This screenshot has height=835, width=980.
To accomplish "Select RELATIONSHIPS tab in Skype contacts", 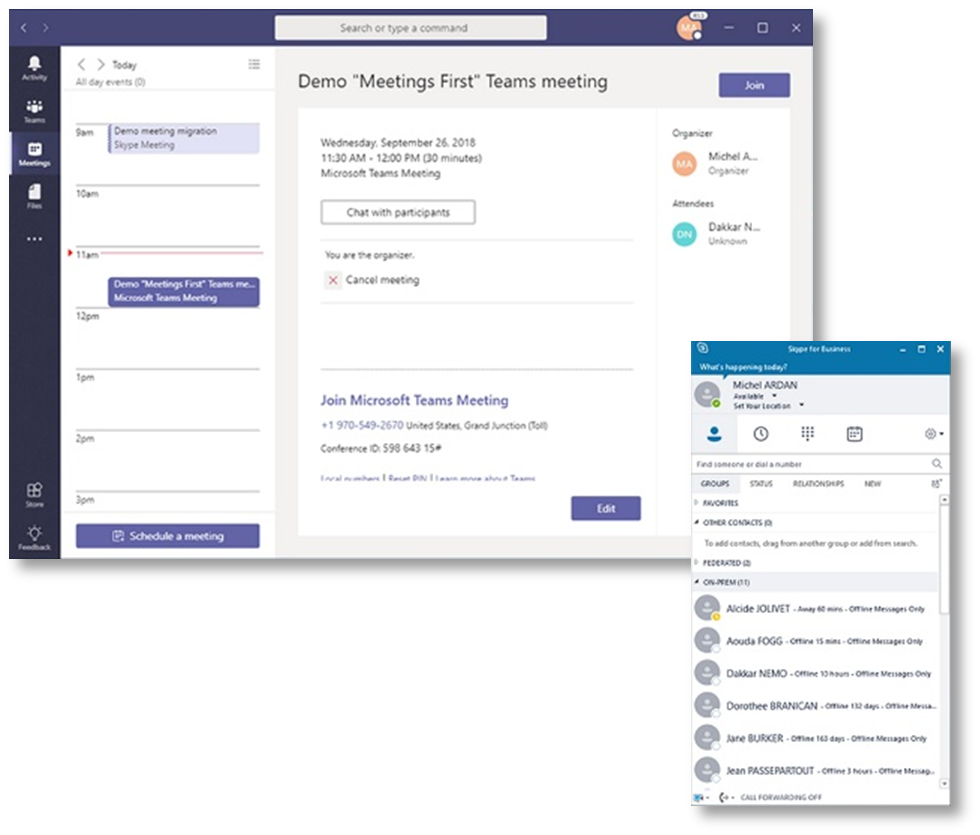I will 818,484.
